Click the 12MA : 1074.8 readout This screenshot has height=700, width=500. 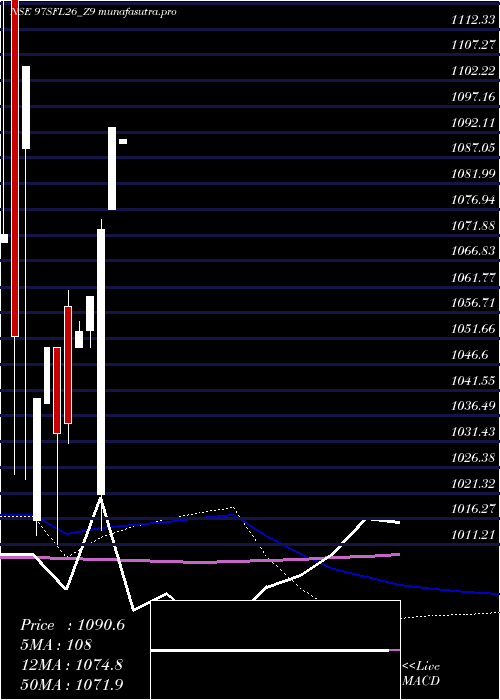(x=72, y=665)
